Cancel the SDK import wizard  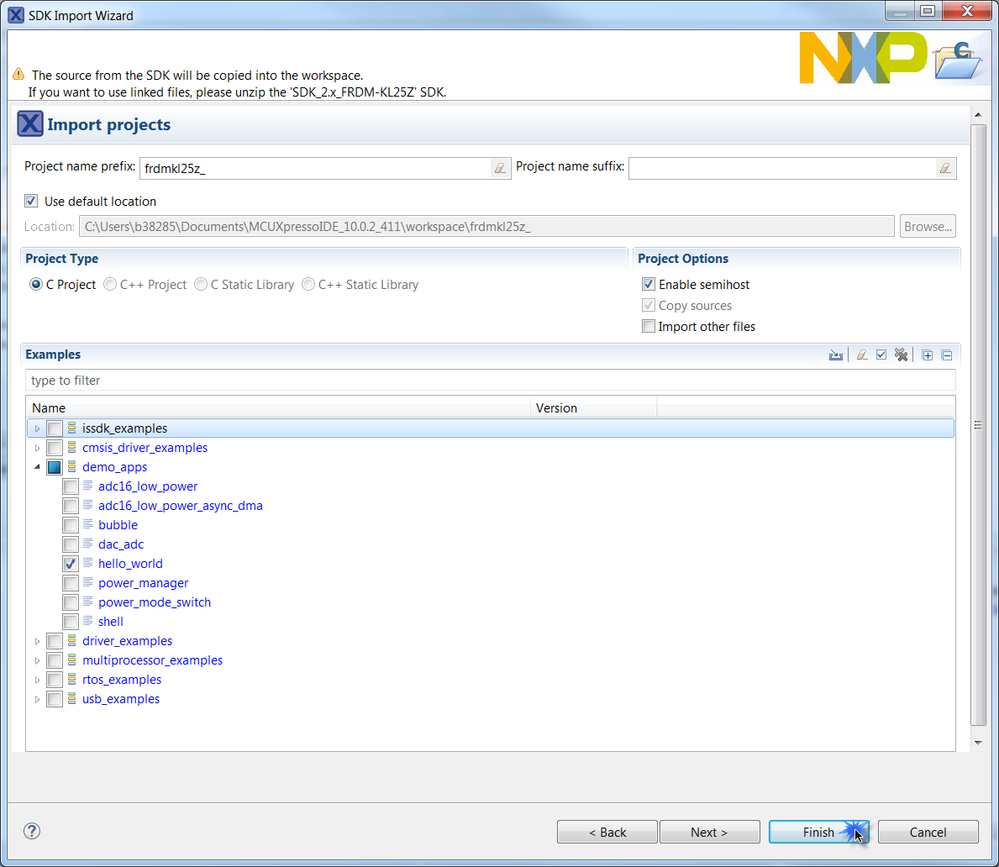click(928, 832)
